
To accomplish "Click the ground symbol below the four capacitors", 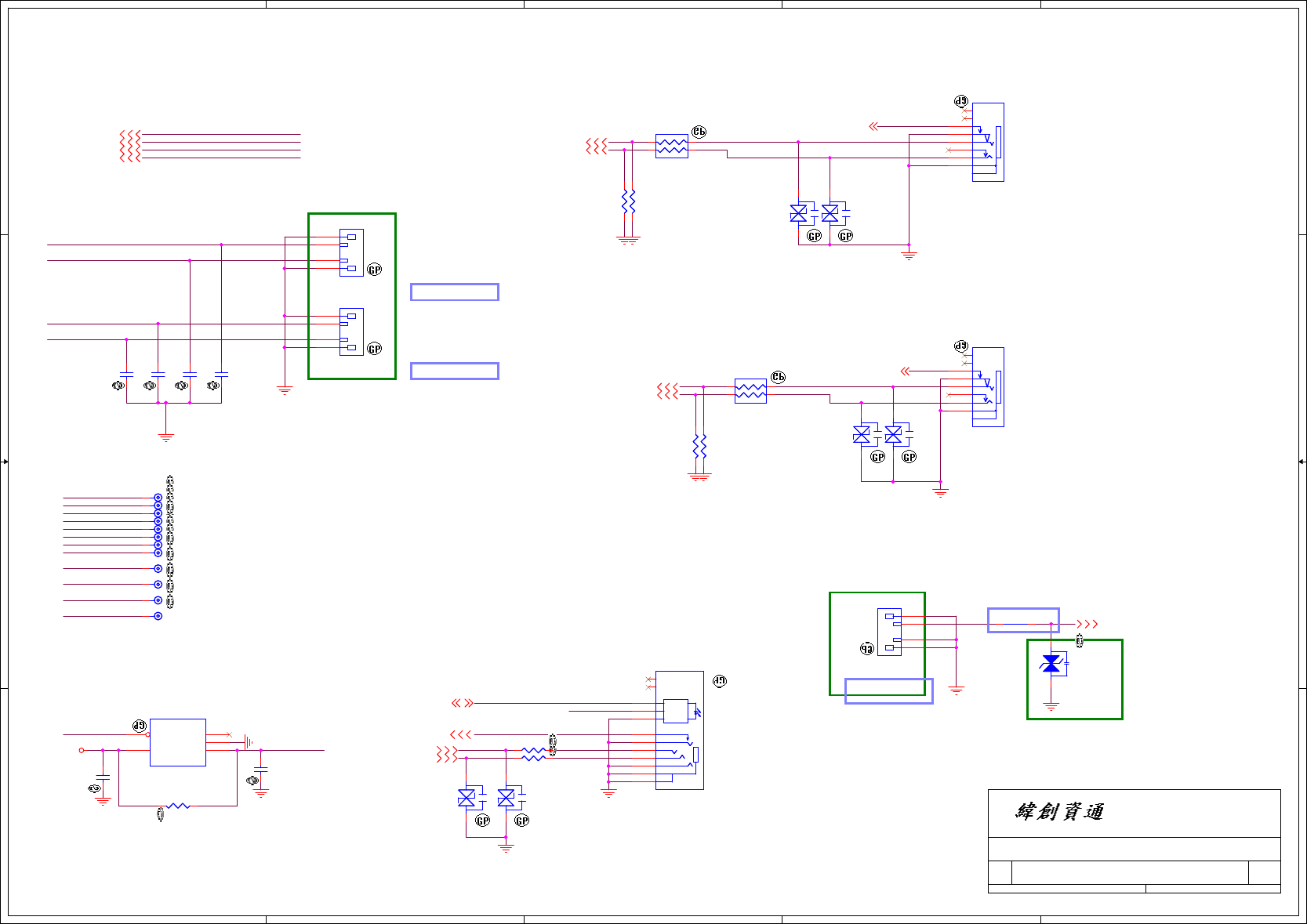I will [x=165, y=437].
